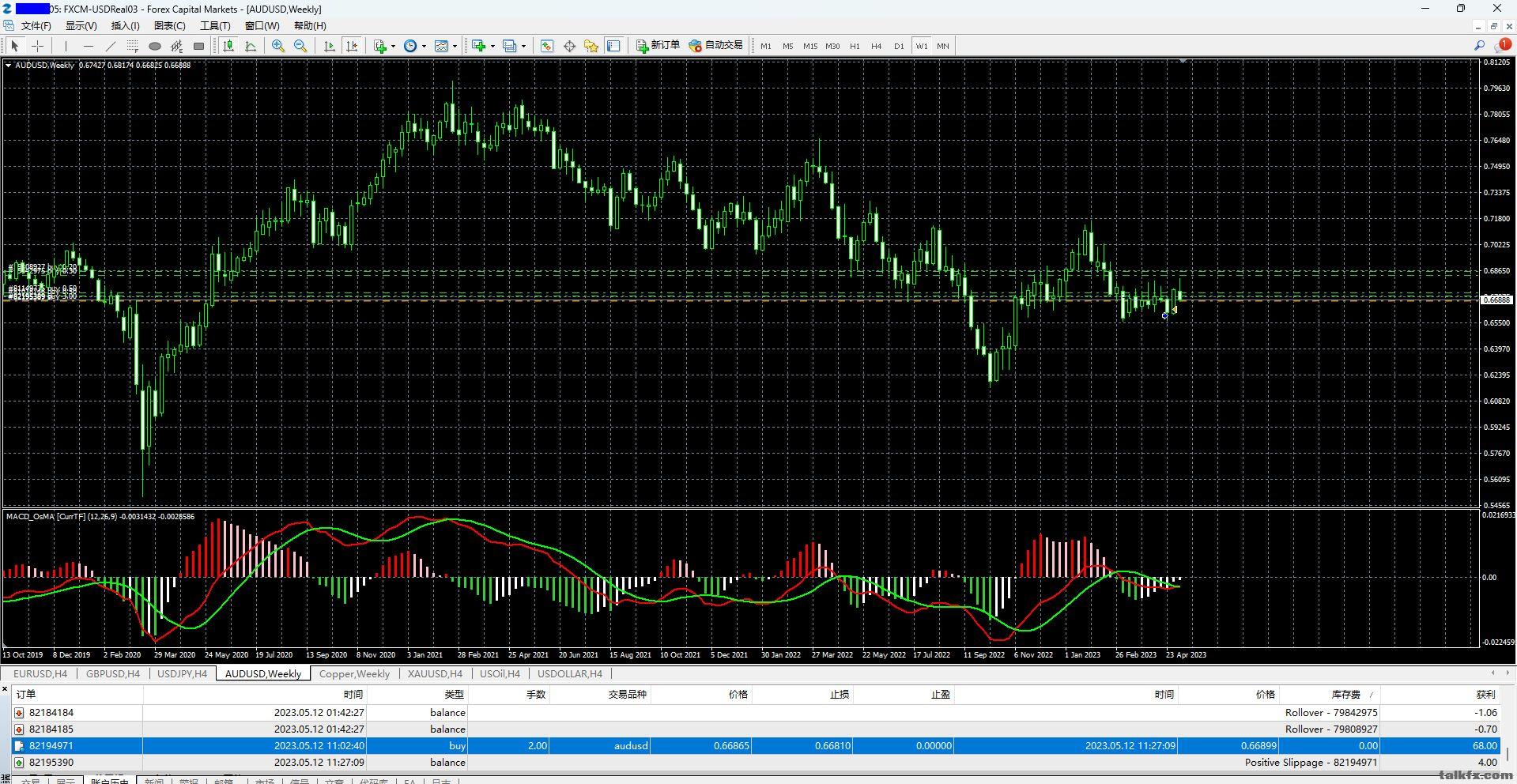The image size is (1517, 784).
Task: Switch to M1 timeframe
Action: tap(766, 46)
